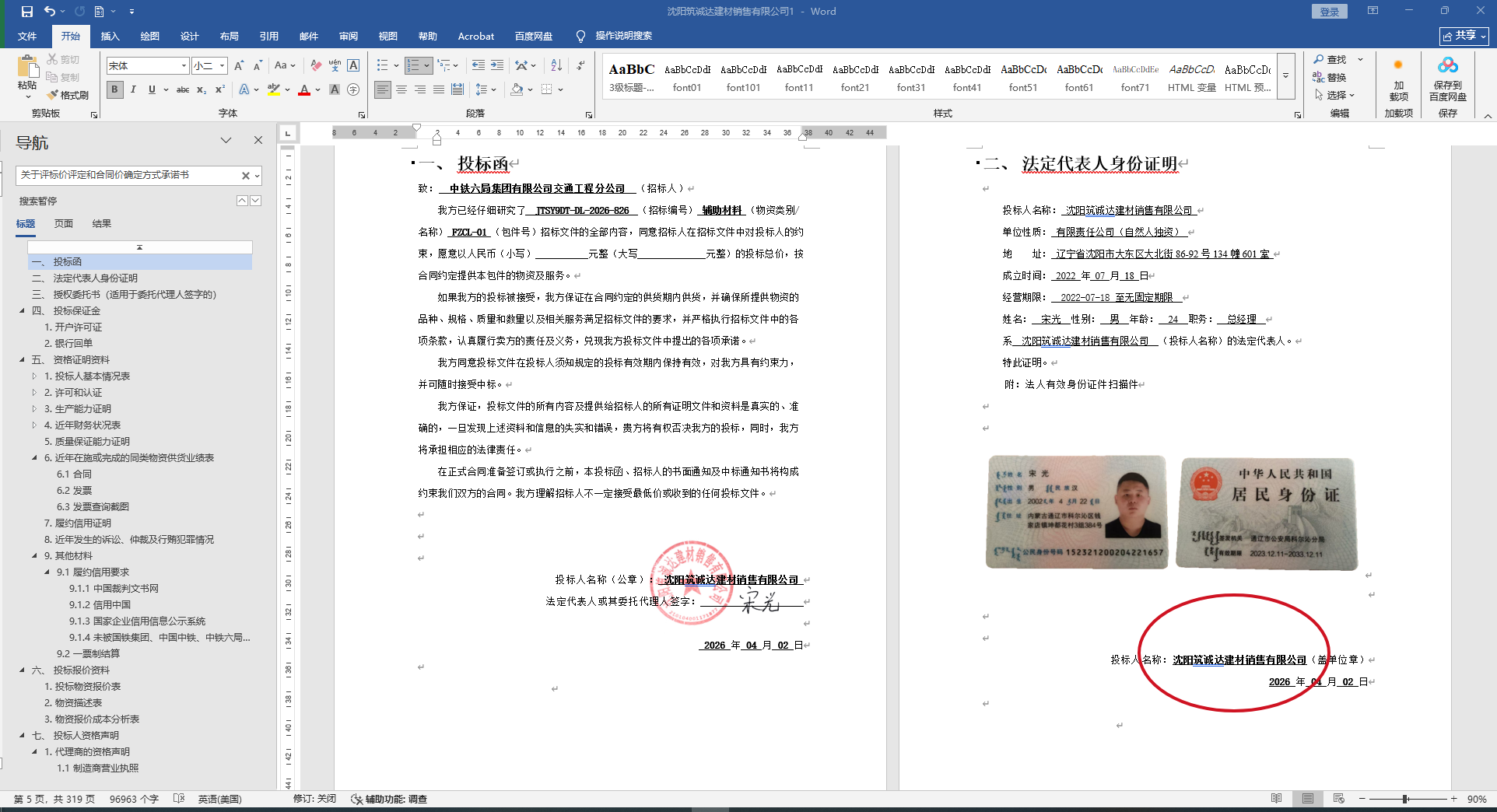Open Replace (替换) in editing group
Image resolution: width=1497 pixels, height=812 pixels.
tap(1330, 77)
